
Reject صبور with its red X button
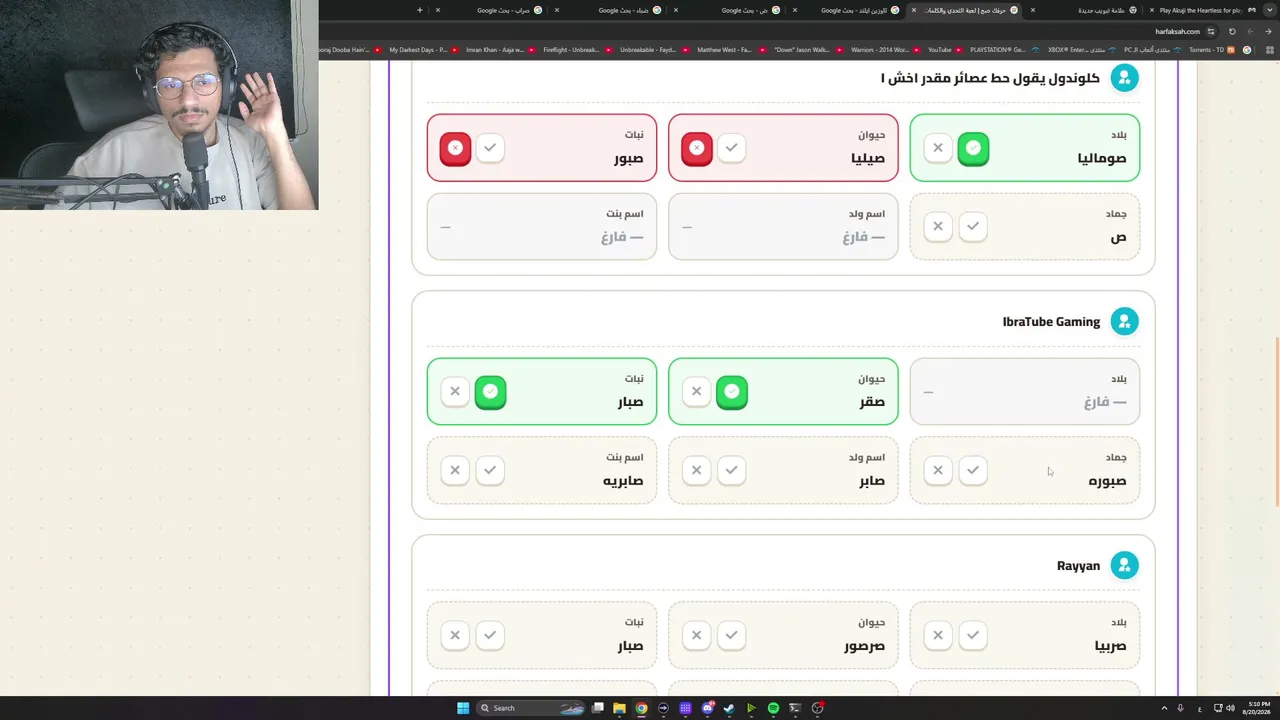click(x=455, y=148)
